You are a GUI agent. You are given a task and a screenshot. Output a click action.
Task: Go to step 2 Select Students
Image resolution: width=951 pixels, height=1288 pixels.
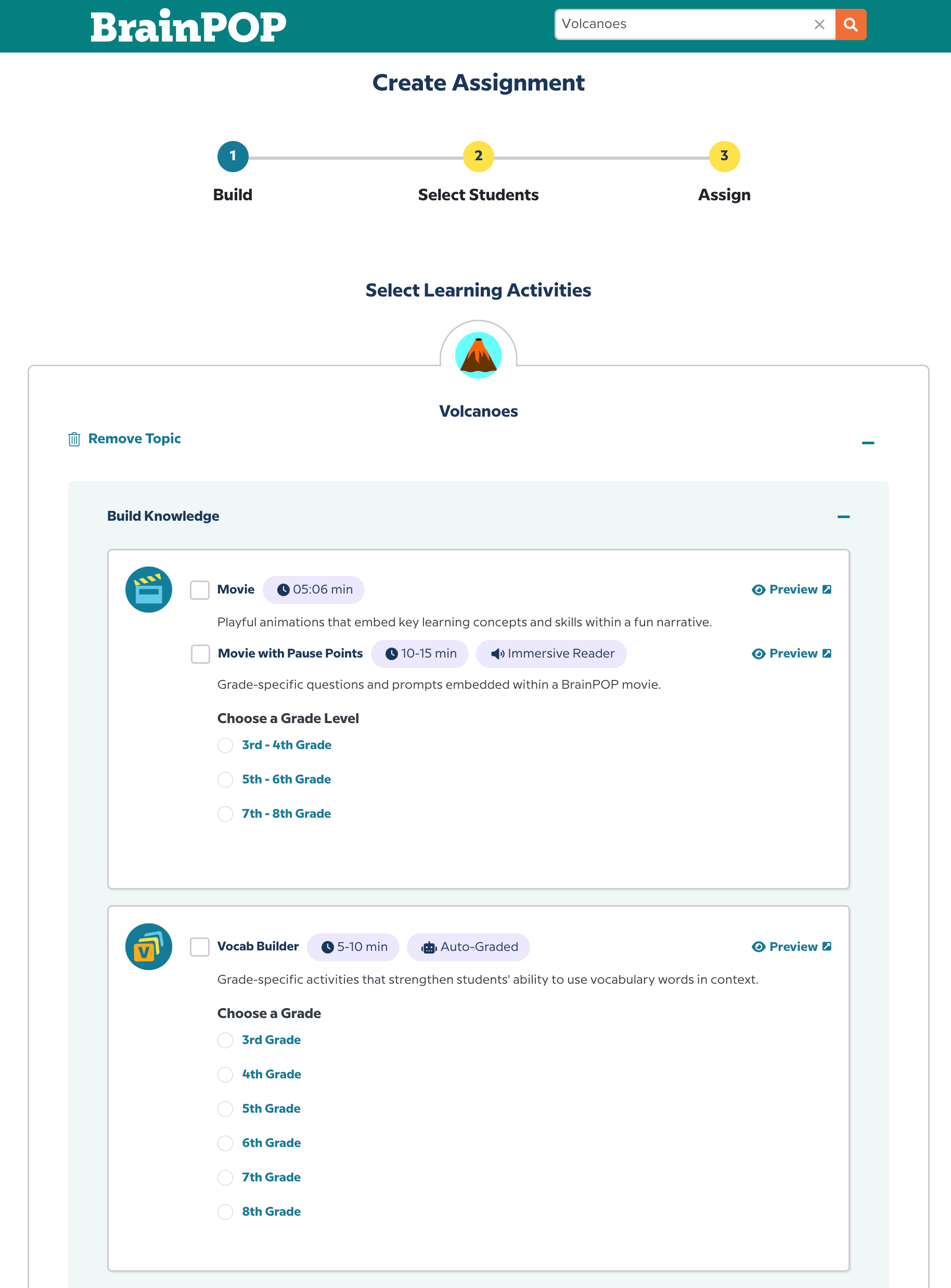(x=478, y=157)
